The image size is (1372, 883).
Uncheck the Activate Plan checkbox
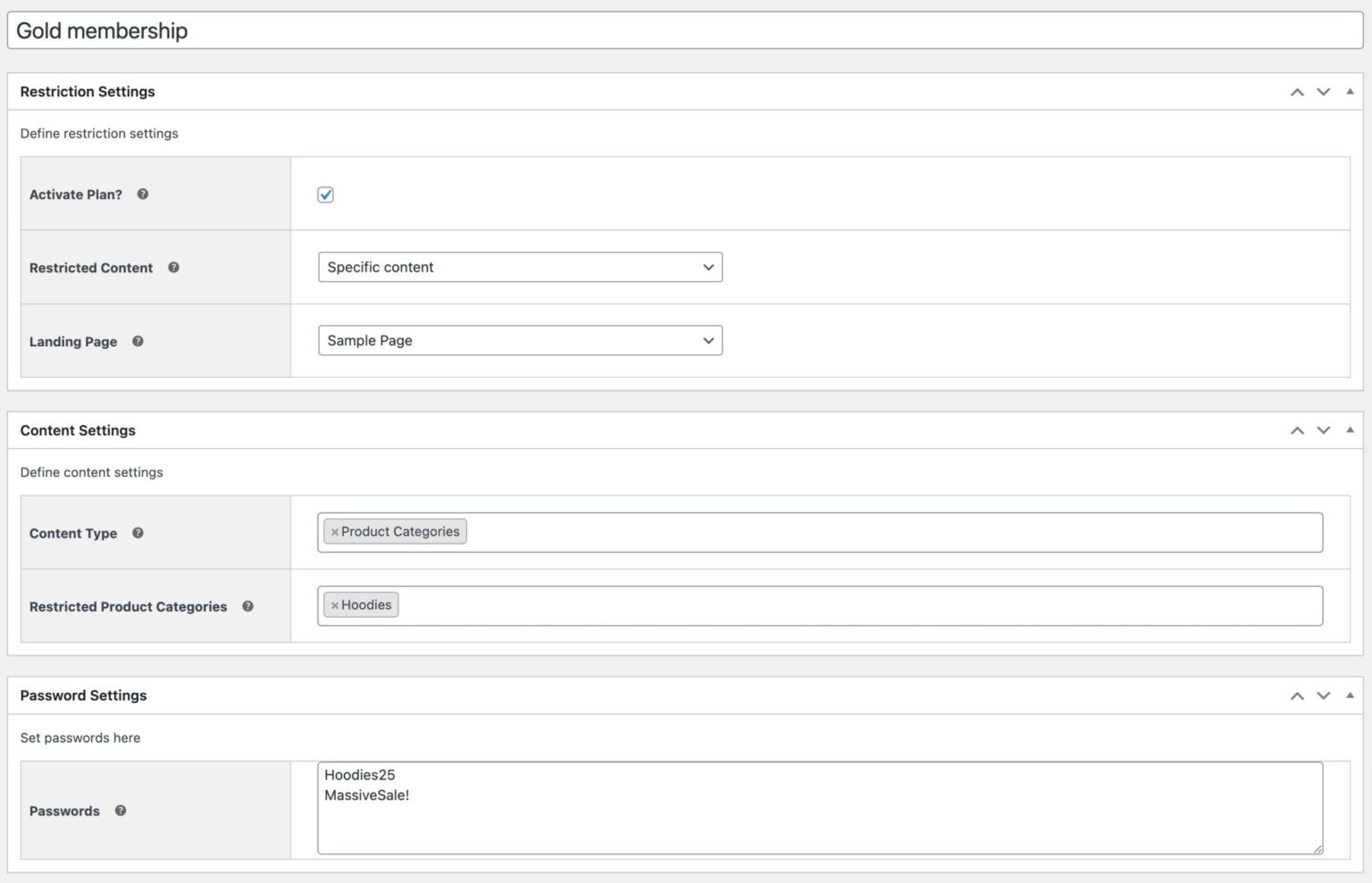[325, 194]
